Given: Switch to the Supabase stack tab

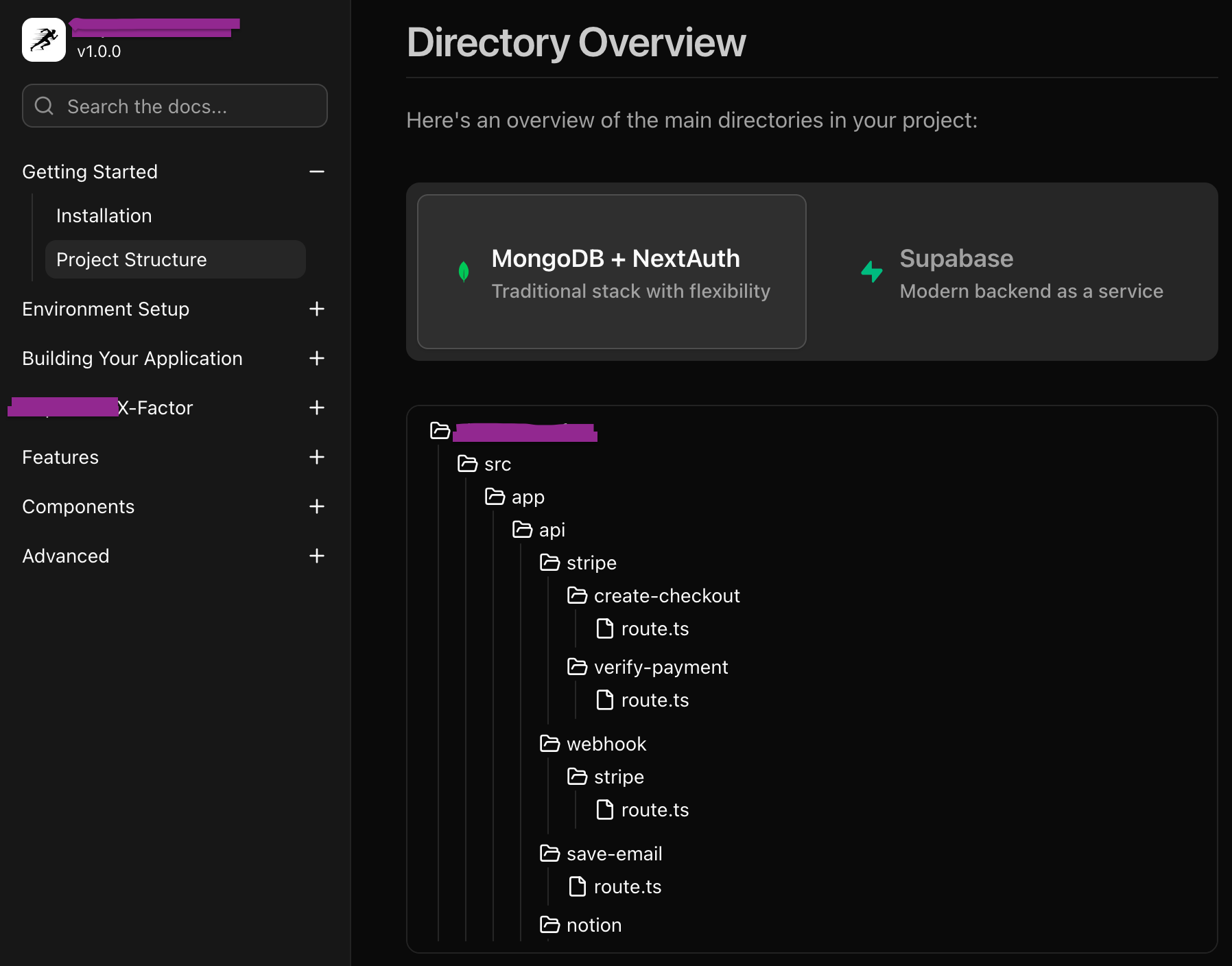Looking at the screenshot, I should [x=1012, y=272].
